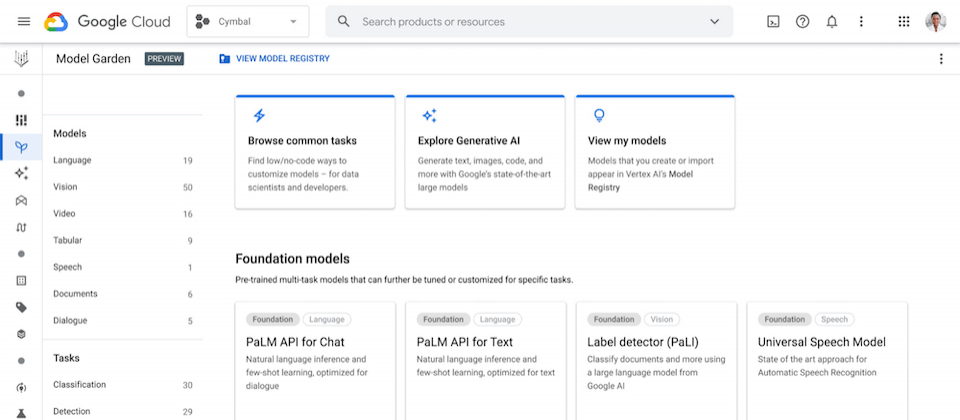Open the grid table icon in the sidebar
960x420 pixels.
click(x=21, y=280)
